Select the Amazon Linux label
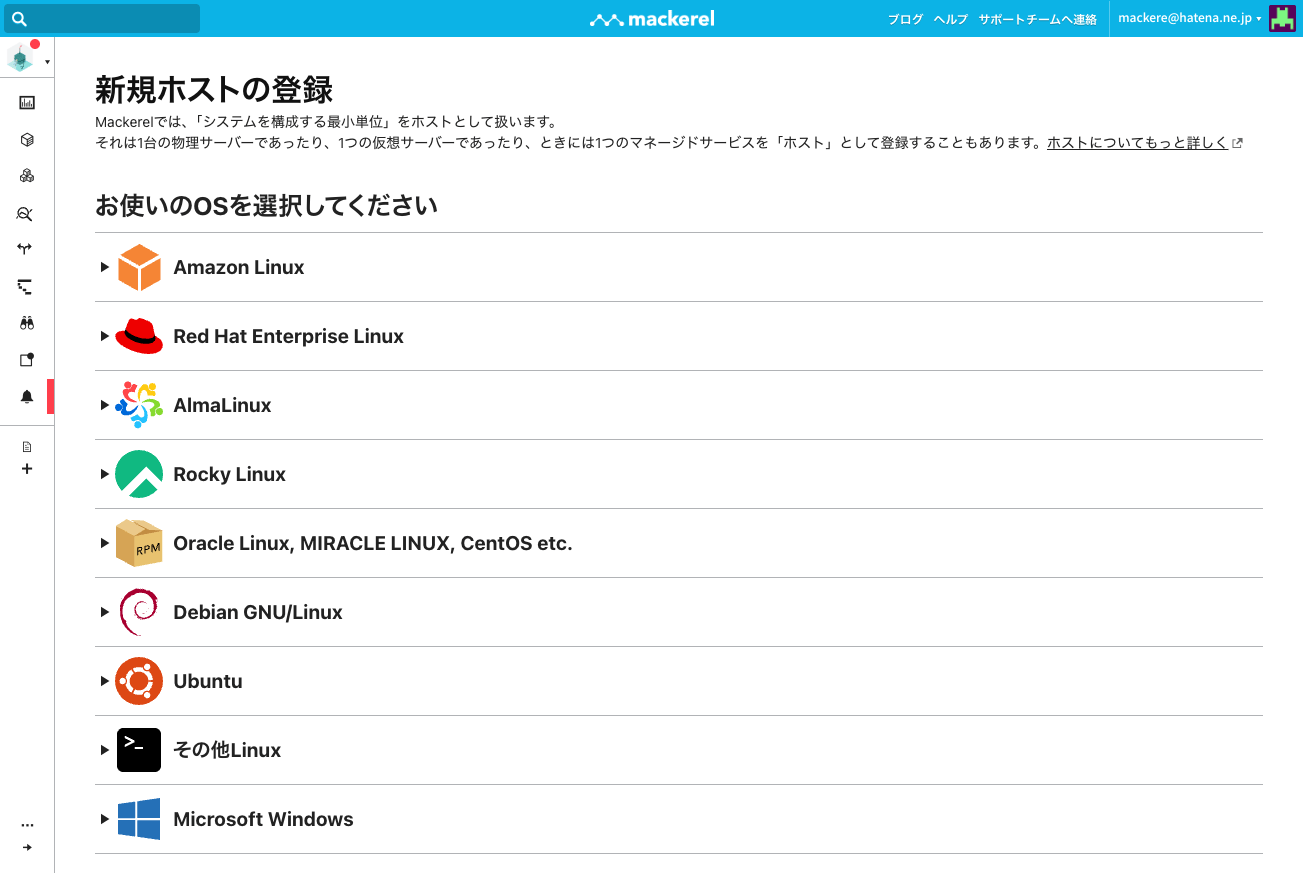Screen dimensions: 1303x873 [x=239, y=267]
